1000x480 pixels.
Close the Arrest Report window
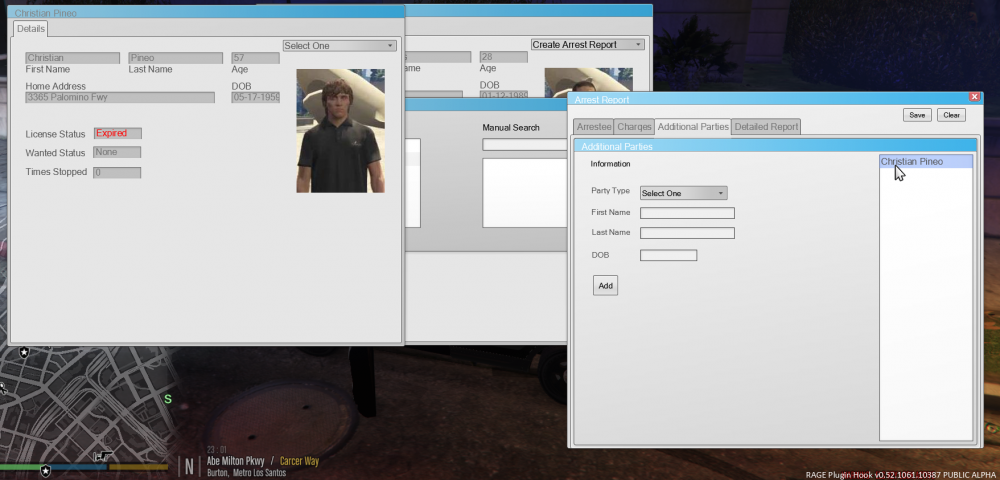(x=974, y=97)
